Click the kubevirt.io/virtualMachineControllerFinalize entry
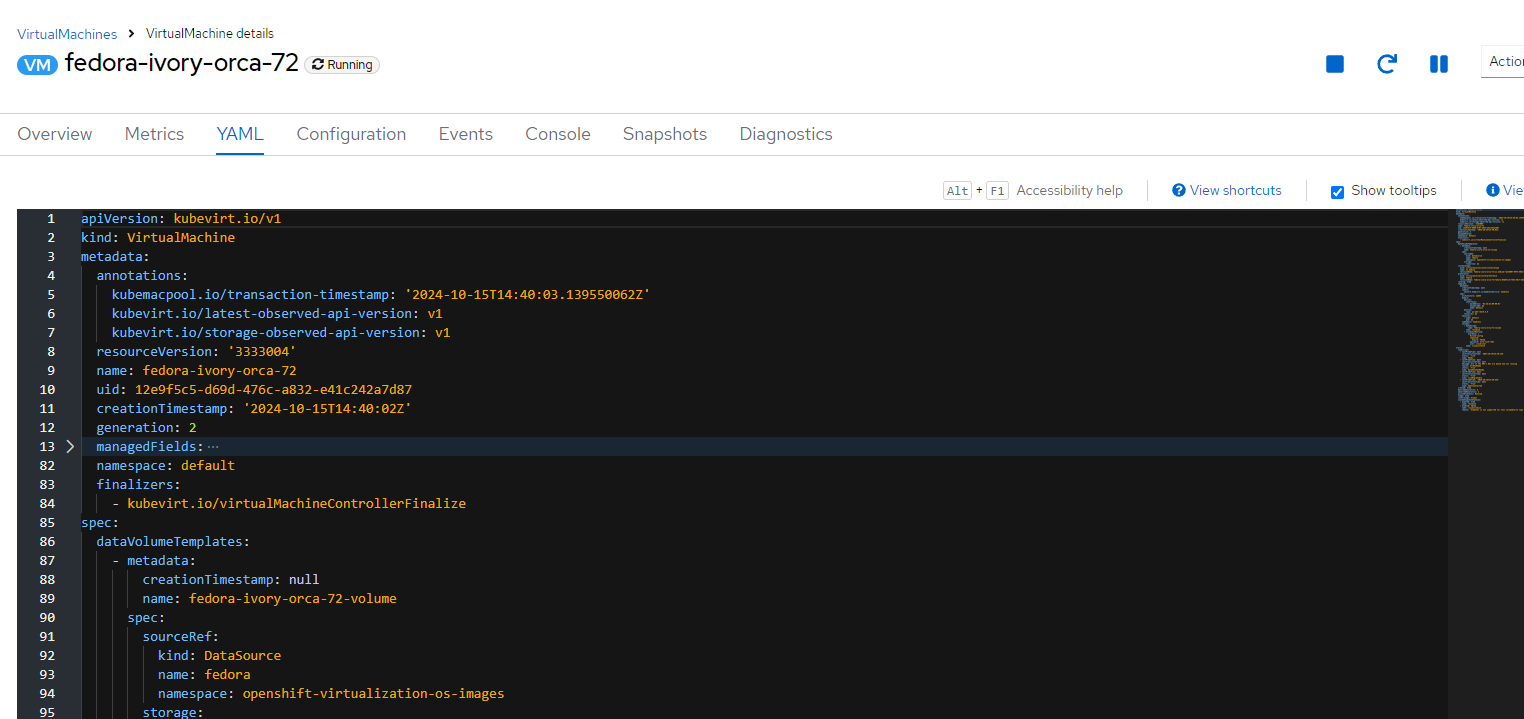 (x=296, y=504)
